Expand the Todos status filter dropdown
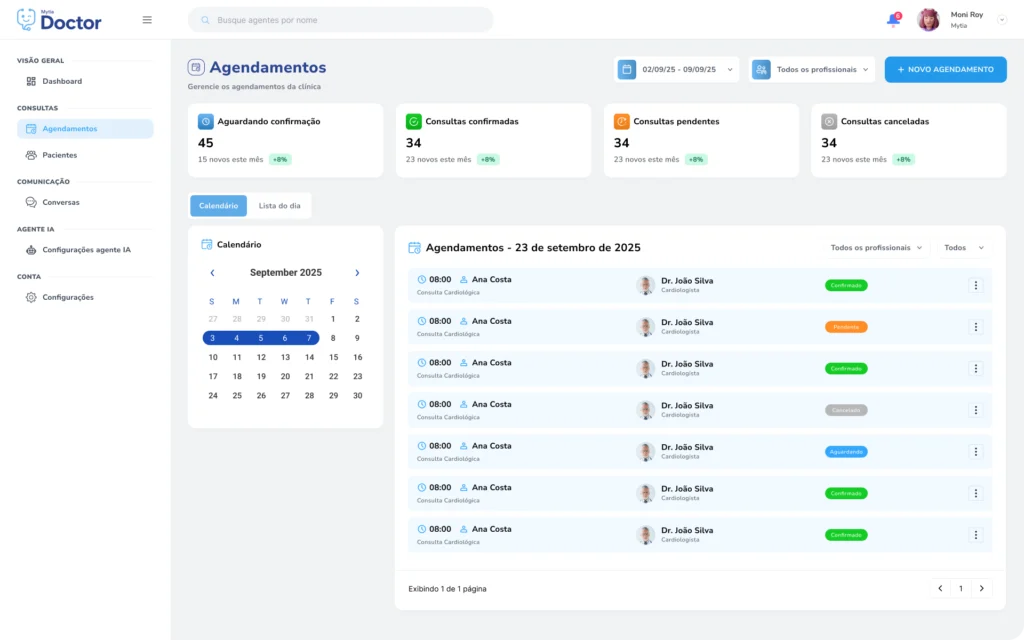 [964, 248]
